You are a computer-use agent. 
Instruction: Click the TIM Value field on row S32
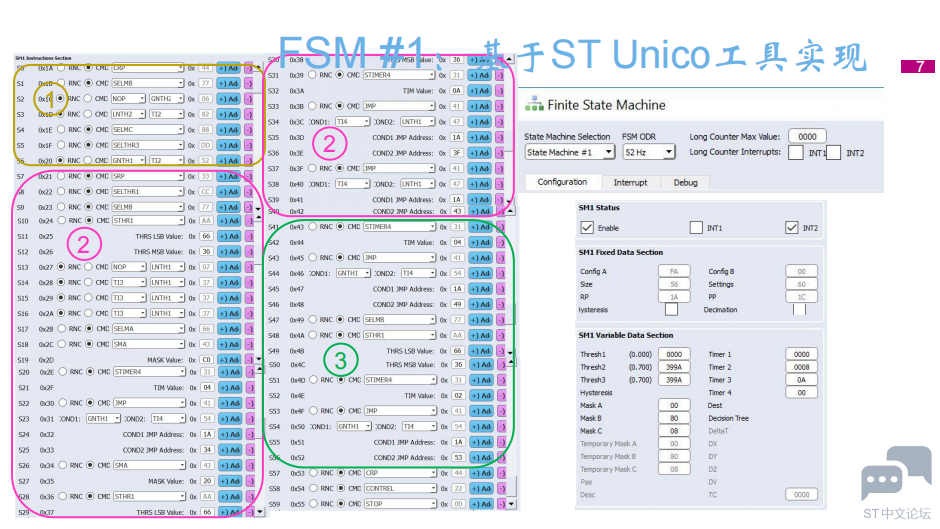click(457, 91)
